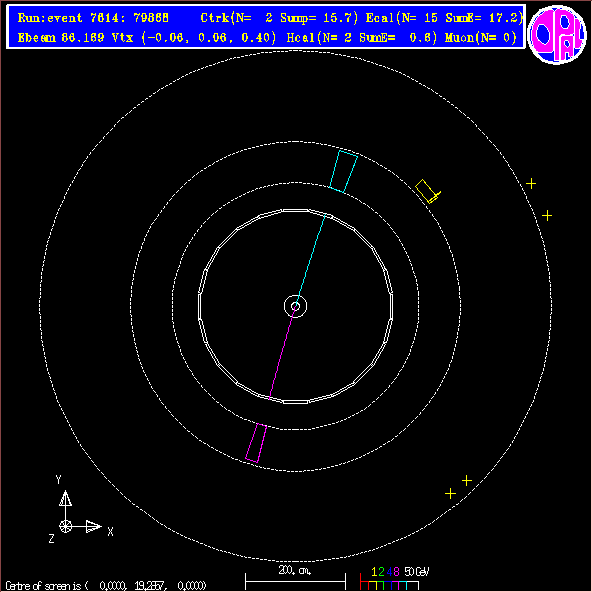Select the cyan calorimeter cluster box
The height and width of the screenshot is (593, 593).
pos(343,172)
